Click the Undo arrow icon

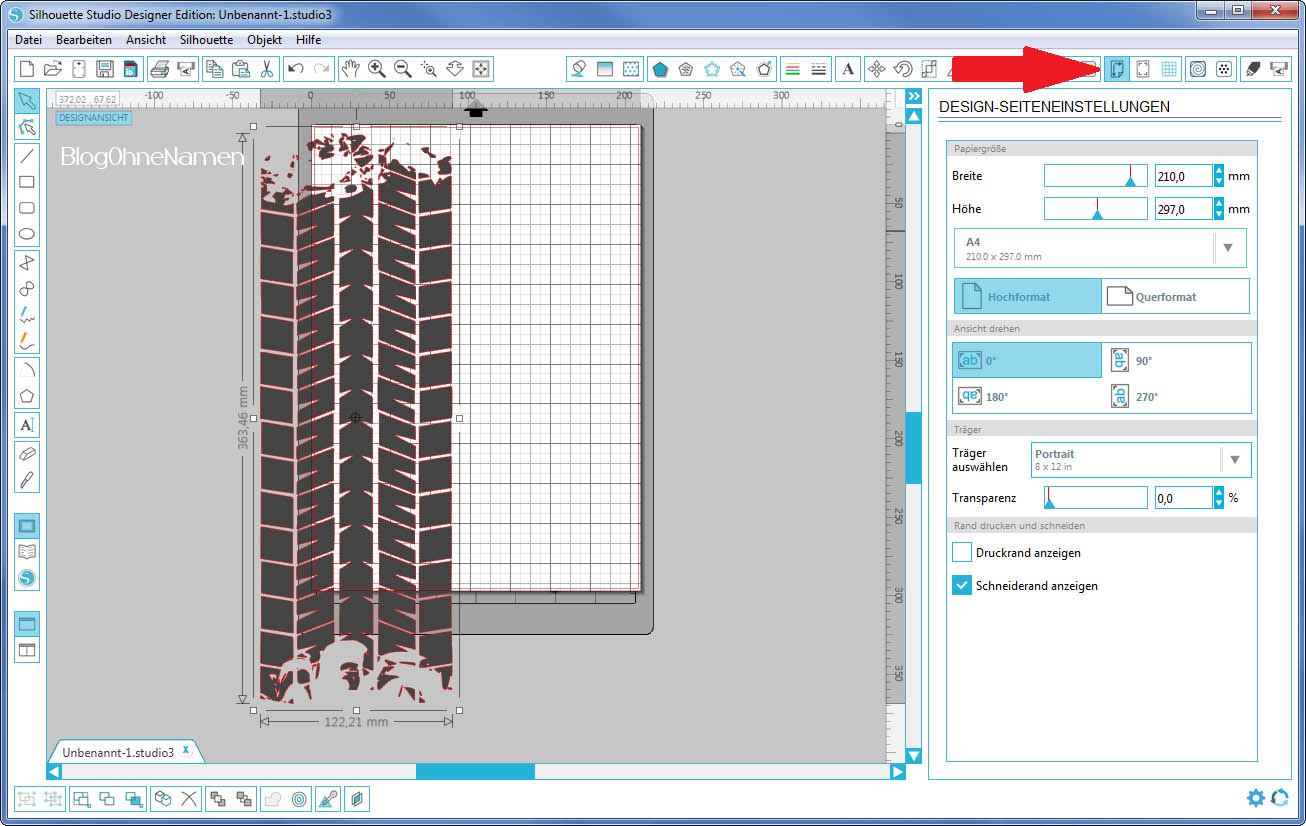point(295,69)
